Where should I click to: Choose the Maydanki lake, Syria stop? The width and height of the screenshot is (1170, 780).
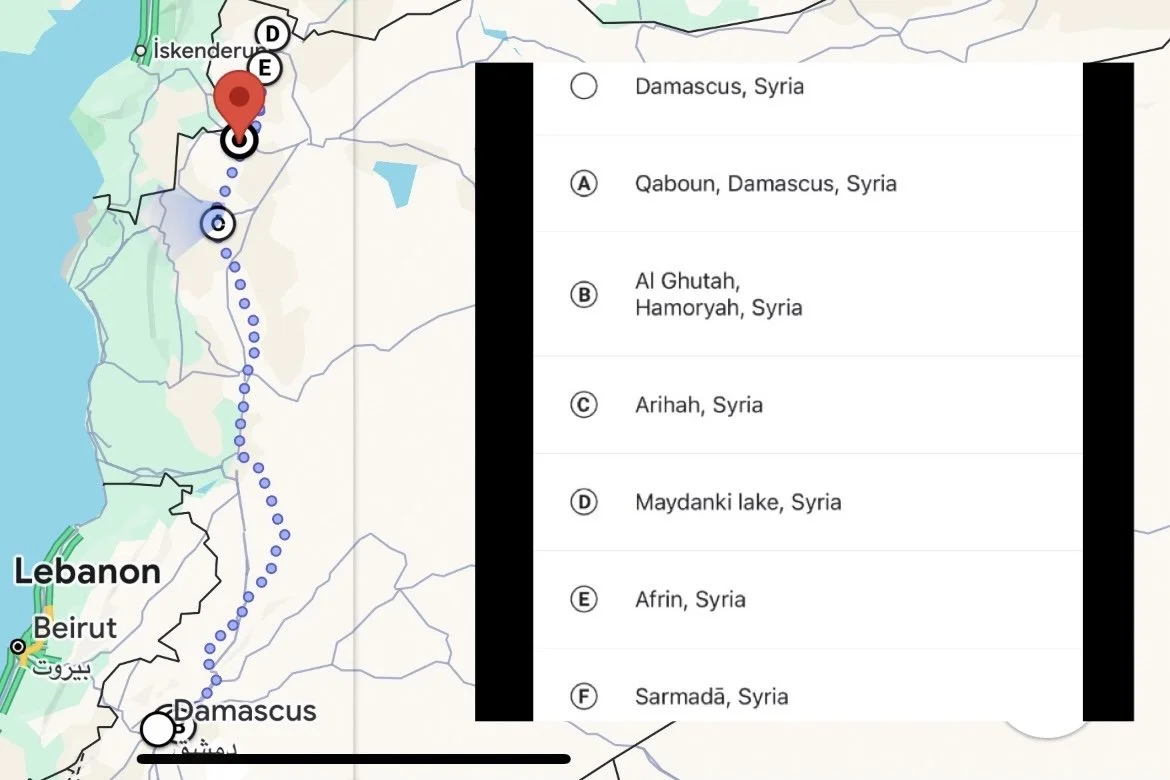pyautogui.click(x=808, y=502)
